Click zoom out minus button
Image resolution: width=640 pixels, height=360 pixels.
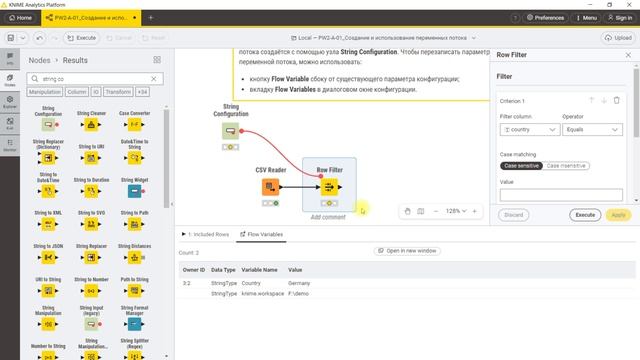tap(436, 211)
